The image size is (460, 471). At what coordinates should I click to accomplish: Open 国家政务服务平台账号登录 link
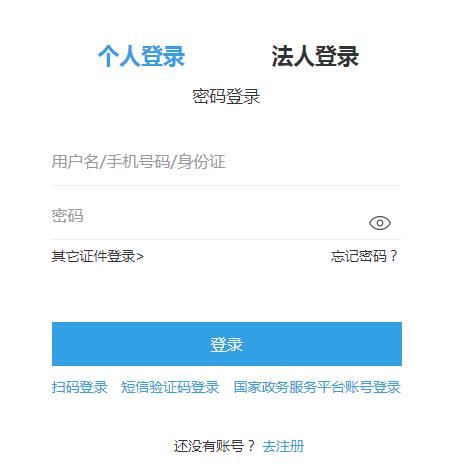pyautogui.click(x=317, y=387)
